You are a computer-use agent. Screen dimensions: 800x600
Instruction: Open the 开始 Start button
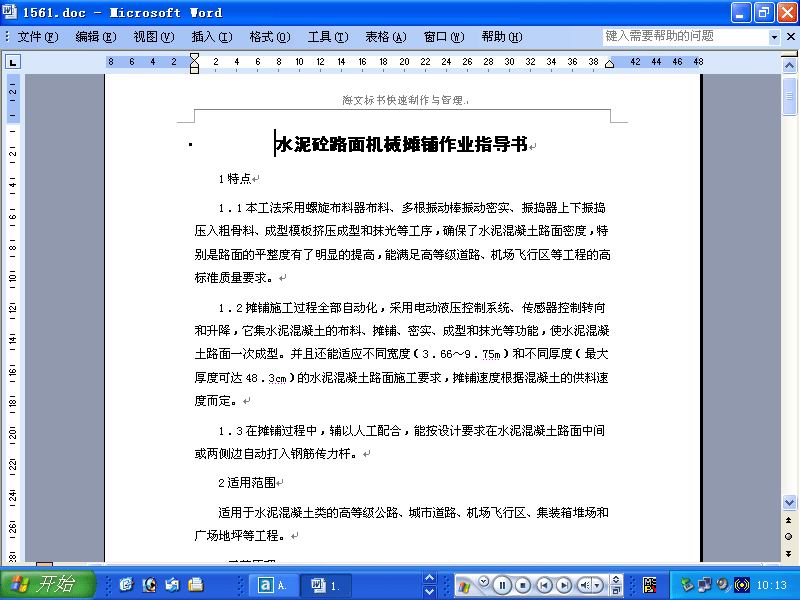[x=48, y=584]
